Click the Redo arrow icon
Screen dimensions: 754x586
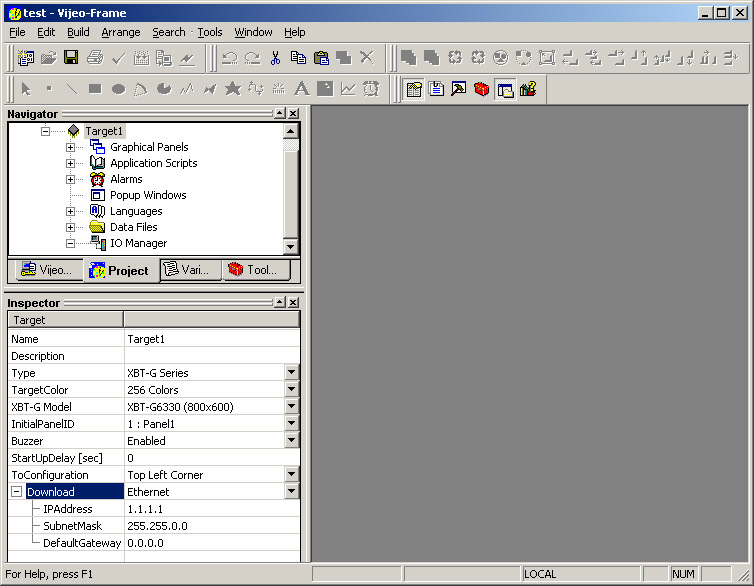click(x=252, y=58)
